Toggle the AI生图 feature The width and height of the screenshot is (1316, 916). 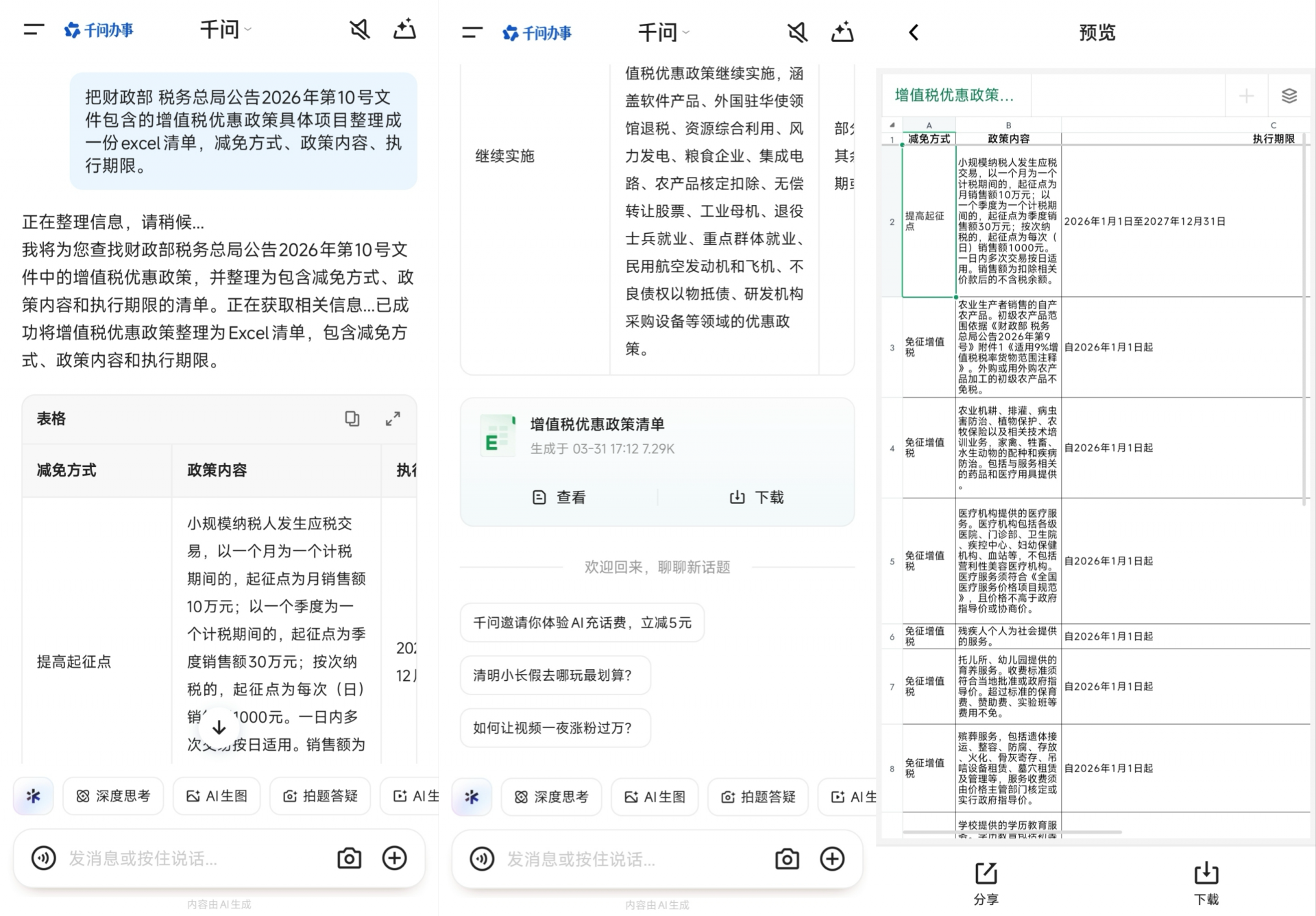click(x=217, y=796)
